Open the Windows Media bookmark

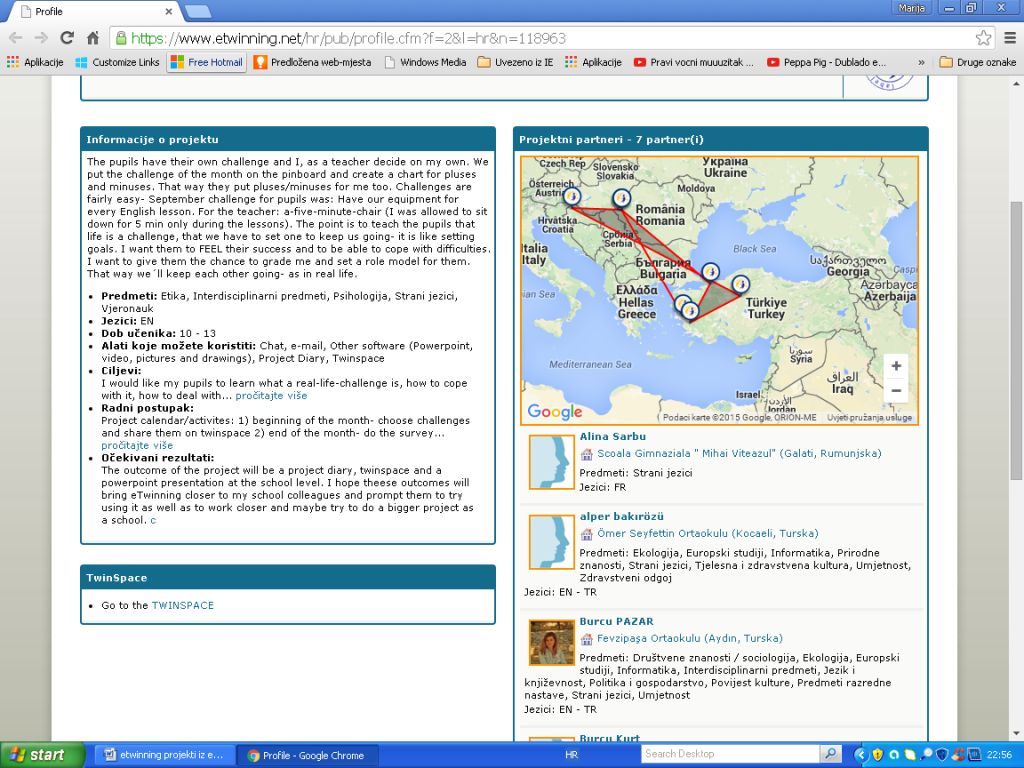coord(425,62)
